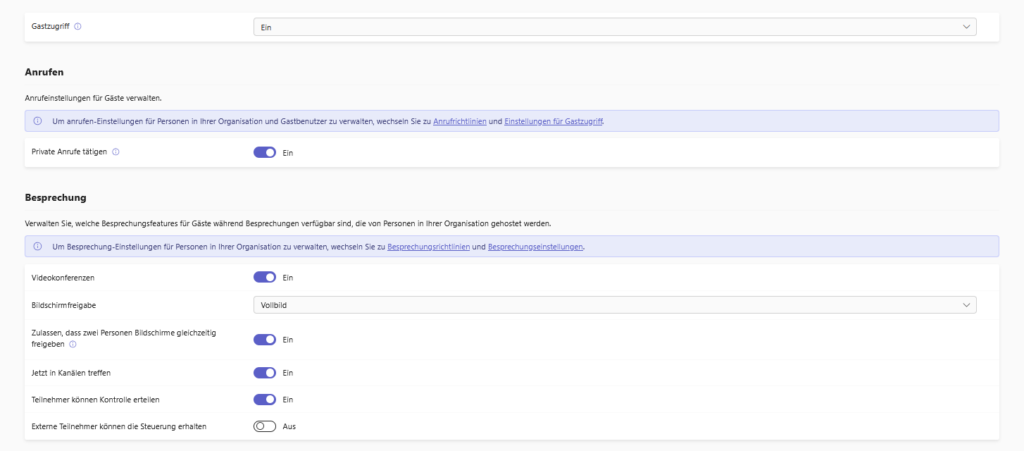Click info icon beside Private Anrufe tätigen
Image resolution: width=1024 pixels, height=451 pixels.
point(116,152)
